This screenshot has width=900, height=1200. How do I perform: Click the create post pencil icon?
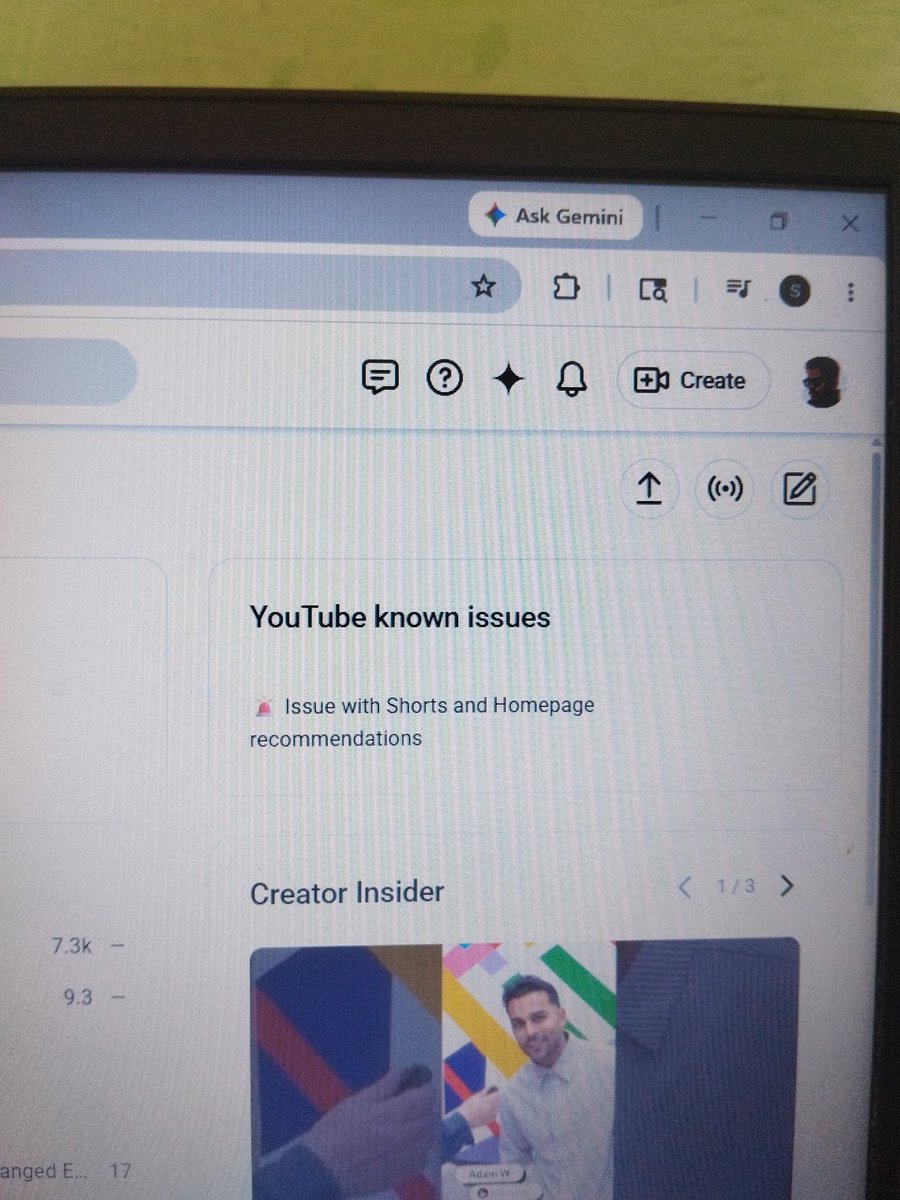pyautogui.click(x=800, y=490)
